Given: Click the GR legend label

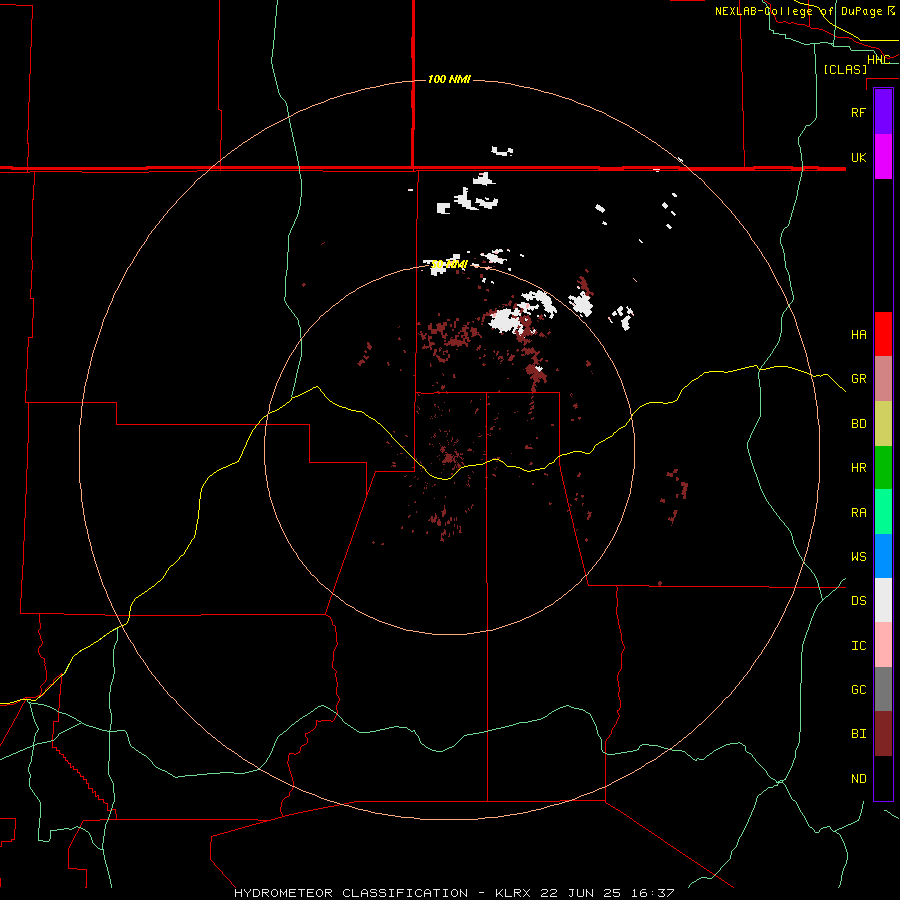Looking at the screenshot, I should pyautogui.click(x=858, y=379).
